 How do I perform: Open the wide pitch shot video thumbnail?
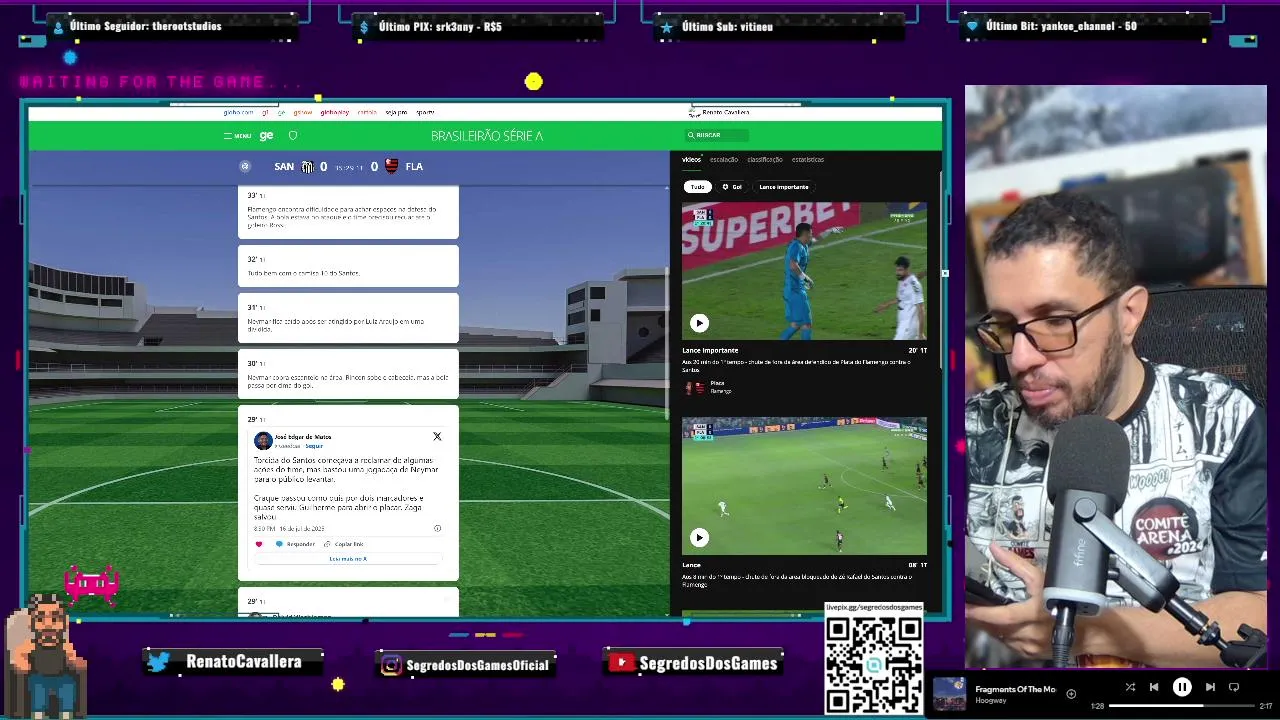(x=804, y=486)
